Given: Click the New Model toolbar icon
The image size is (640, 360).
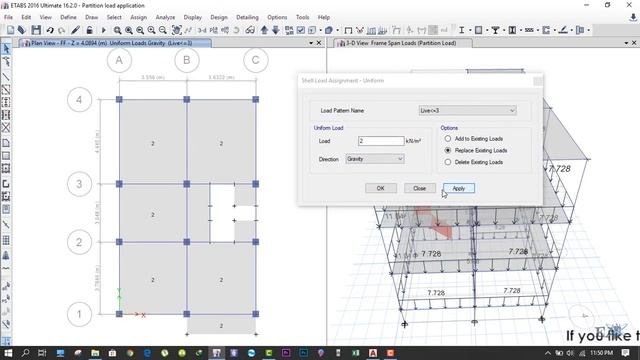Looking at the screenshot, I should 10,30.
